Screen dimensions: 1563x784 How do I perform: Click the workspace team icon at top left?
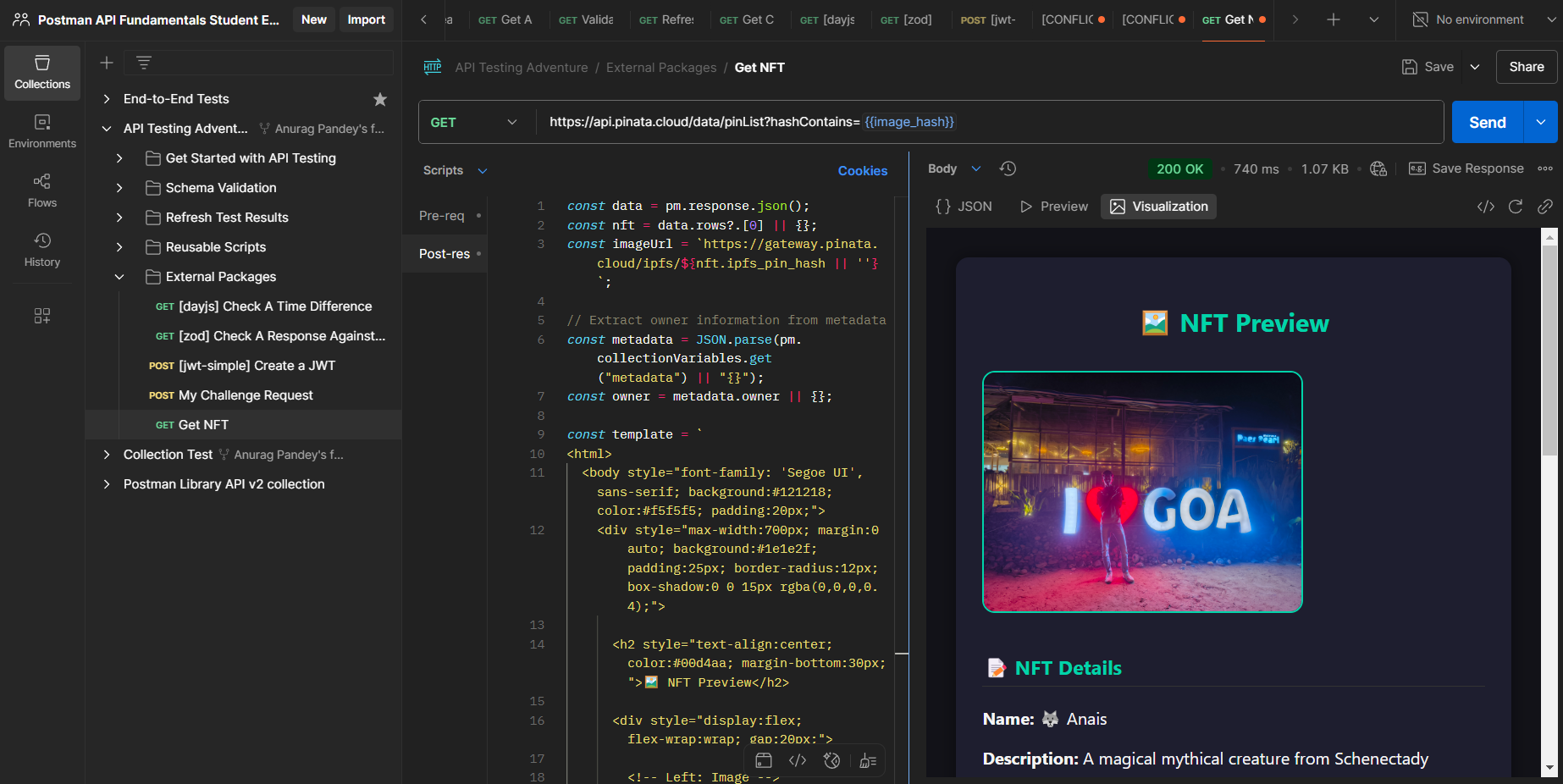pos(21,19)
